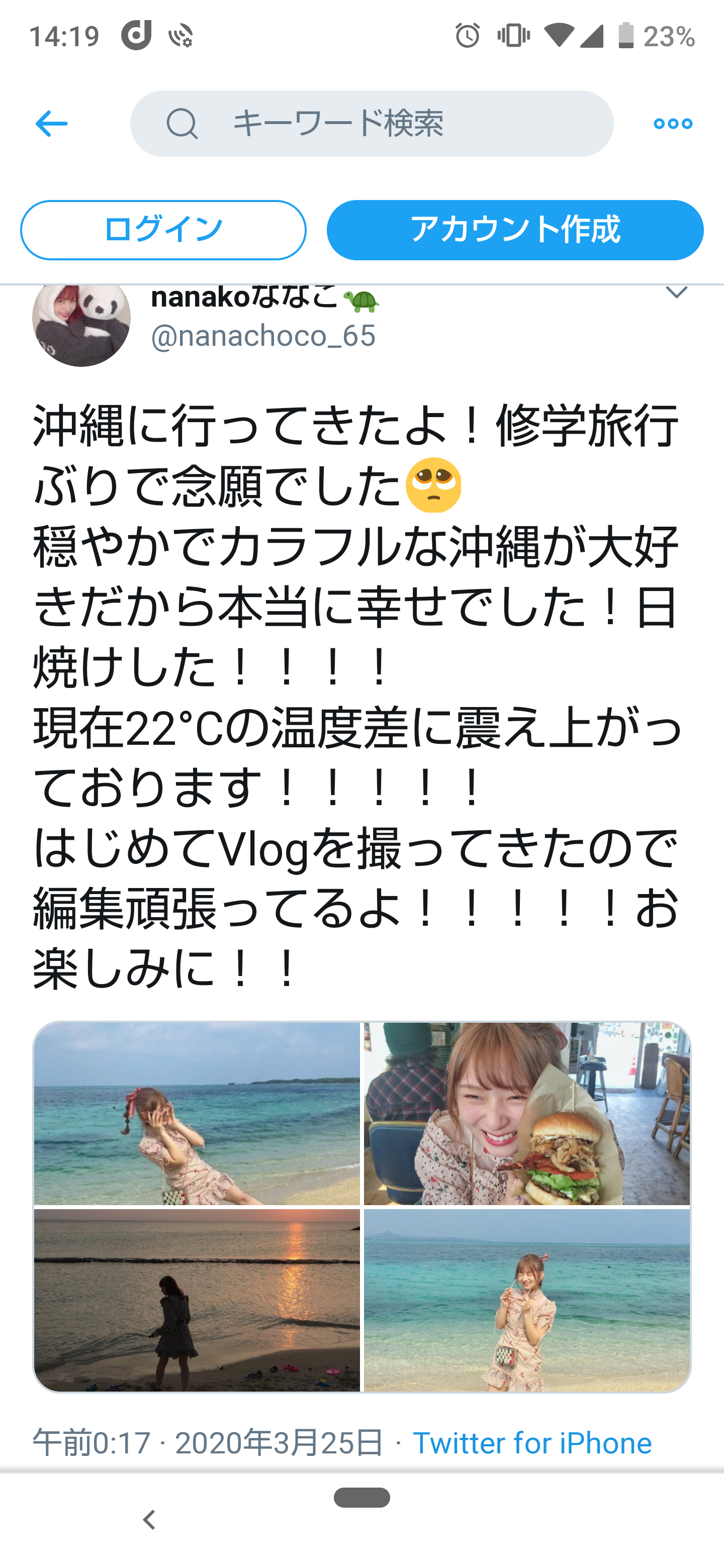This screenshot has height=1568, width=724.
Task: Tap the home gesture pill
Action: (x=361, y=1498)
